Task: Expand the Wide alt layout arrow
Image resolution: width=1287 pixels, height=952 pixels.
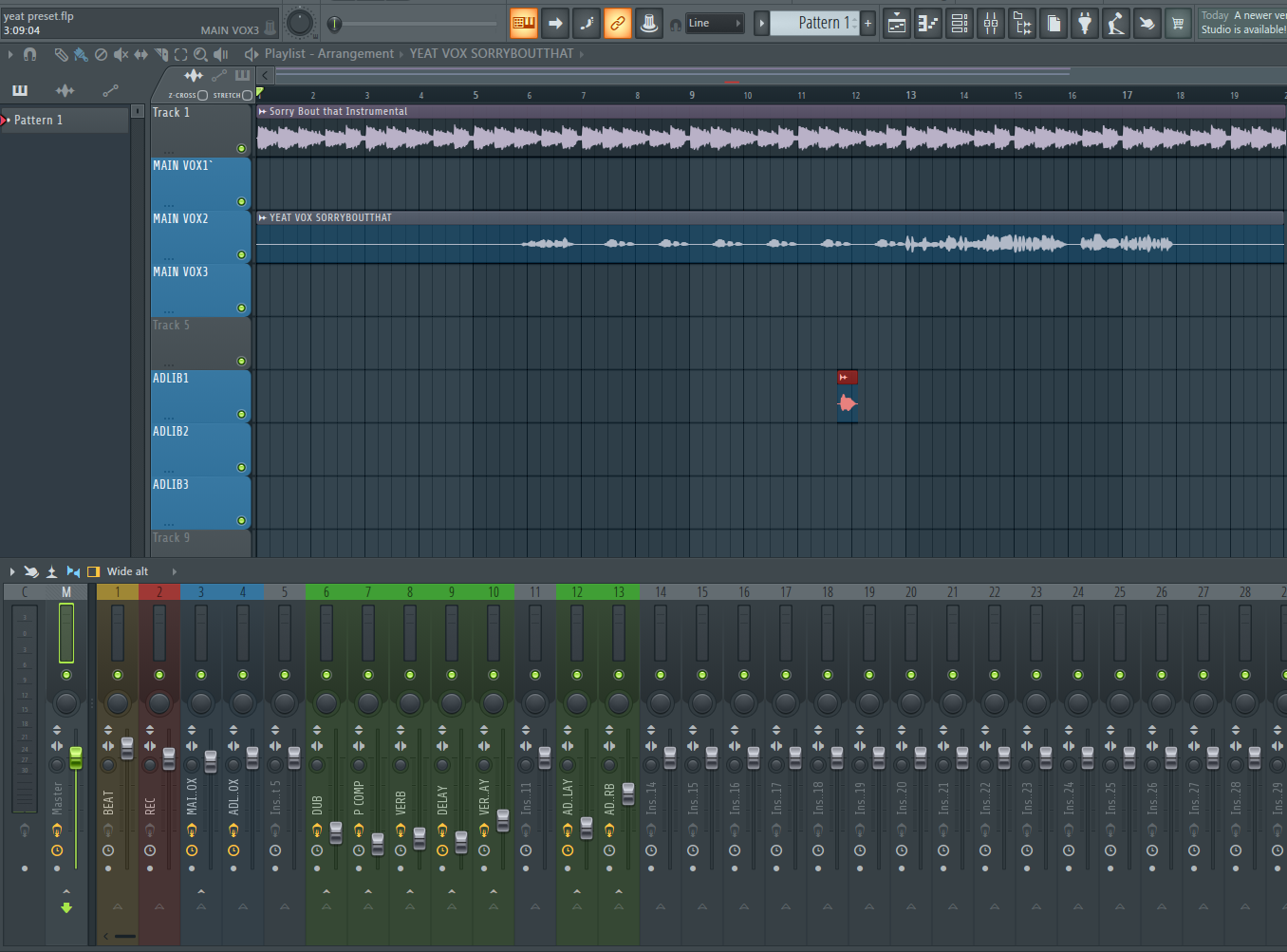Action: point(174,571)
